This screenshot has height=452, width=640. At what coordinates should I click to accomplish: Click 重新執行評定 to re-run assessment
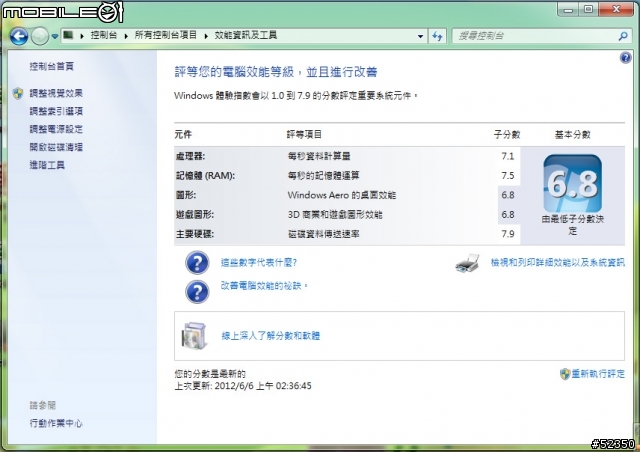point(598,374)
